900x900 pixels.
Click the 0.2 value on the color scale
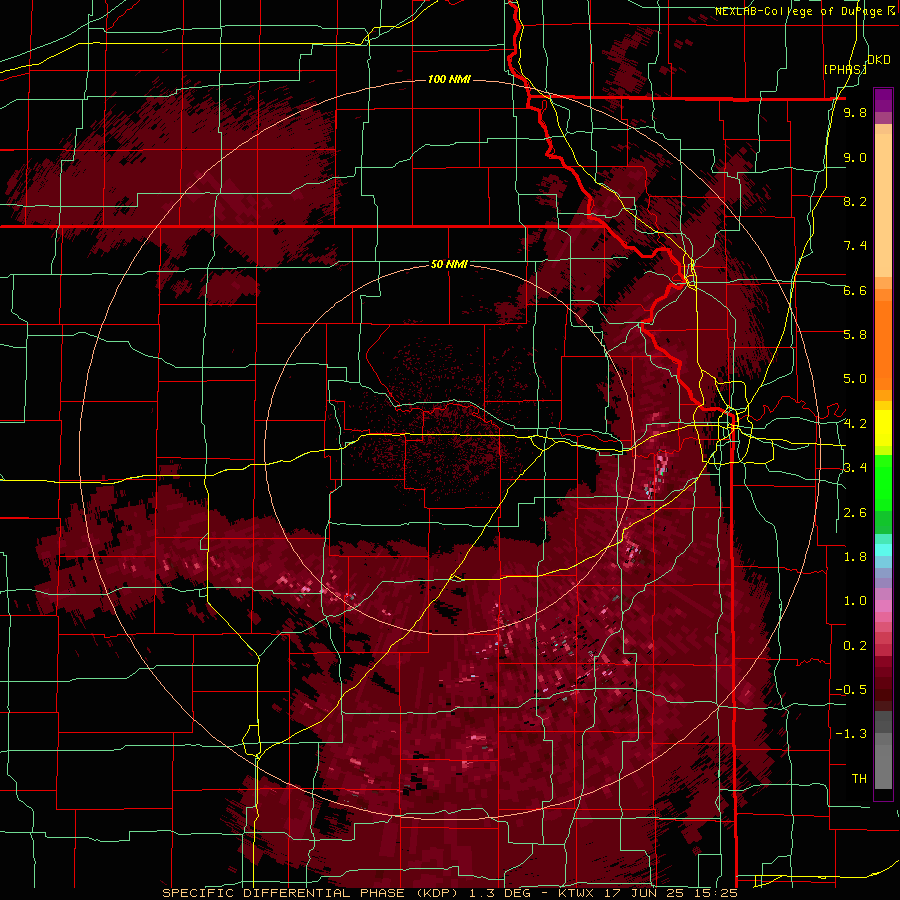coord(855,646)
